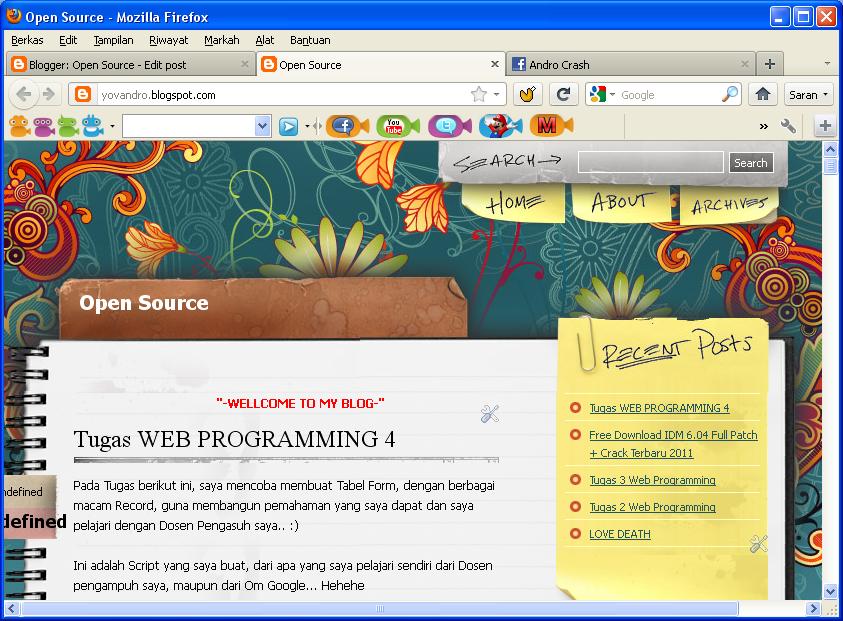Open the Mario game fish shortcut

tap(500, 126)
